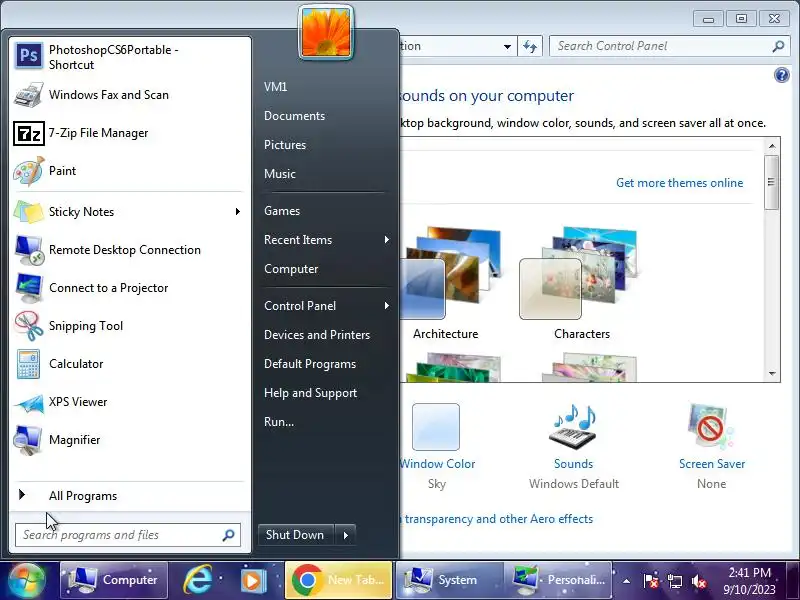Open Control Panel help question-mark icon
Screen dimensions: 800x600
pos(781,76)
